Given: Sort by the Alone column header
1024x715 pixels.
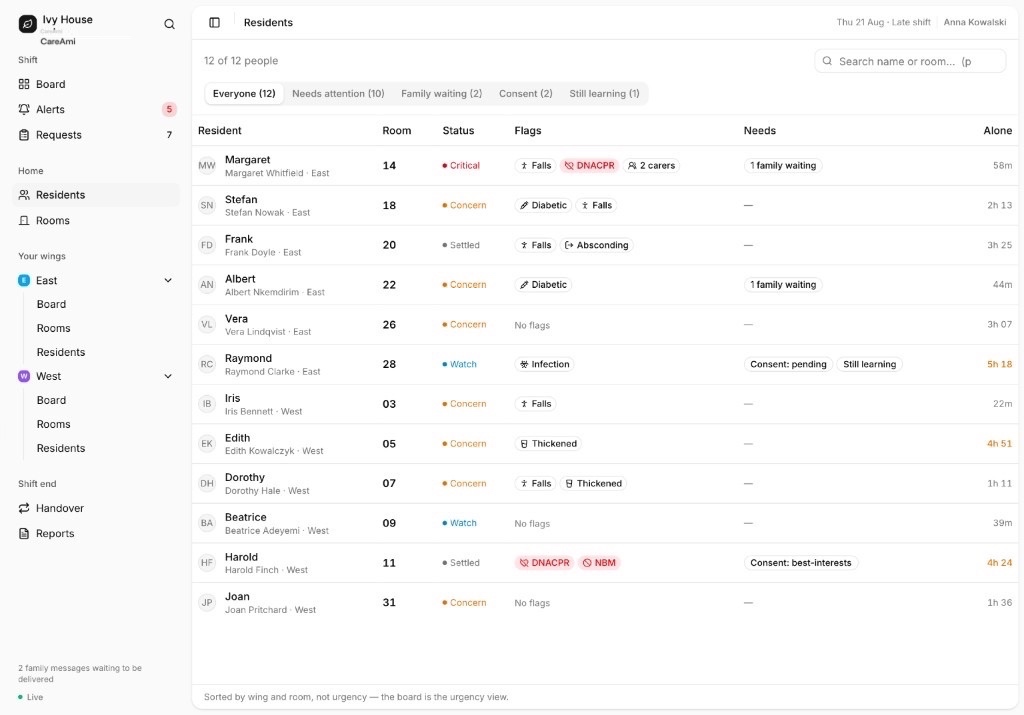Looking at the screenshot, I should pos(997,131).
